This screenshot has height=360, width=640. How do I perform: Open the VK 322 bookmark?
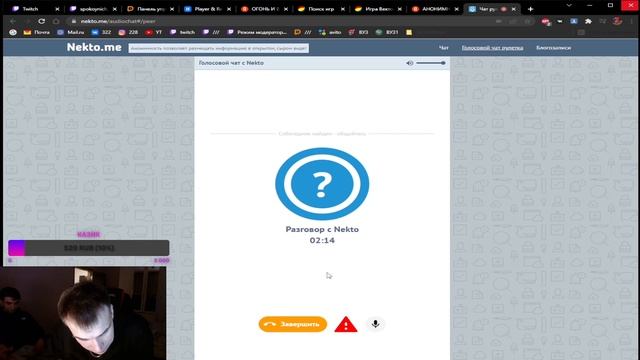pos(101,32)
